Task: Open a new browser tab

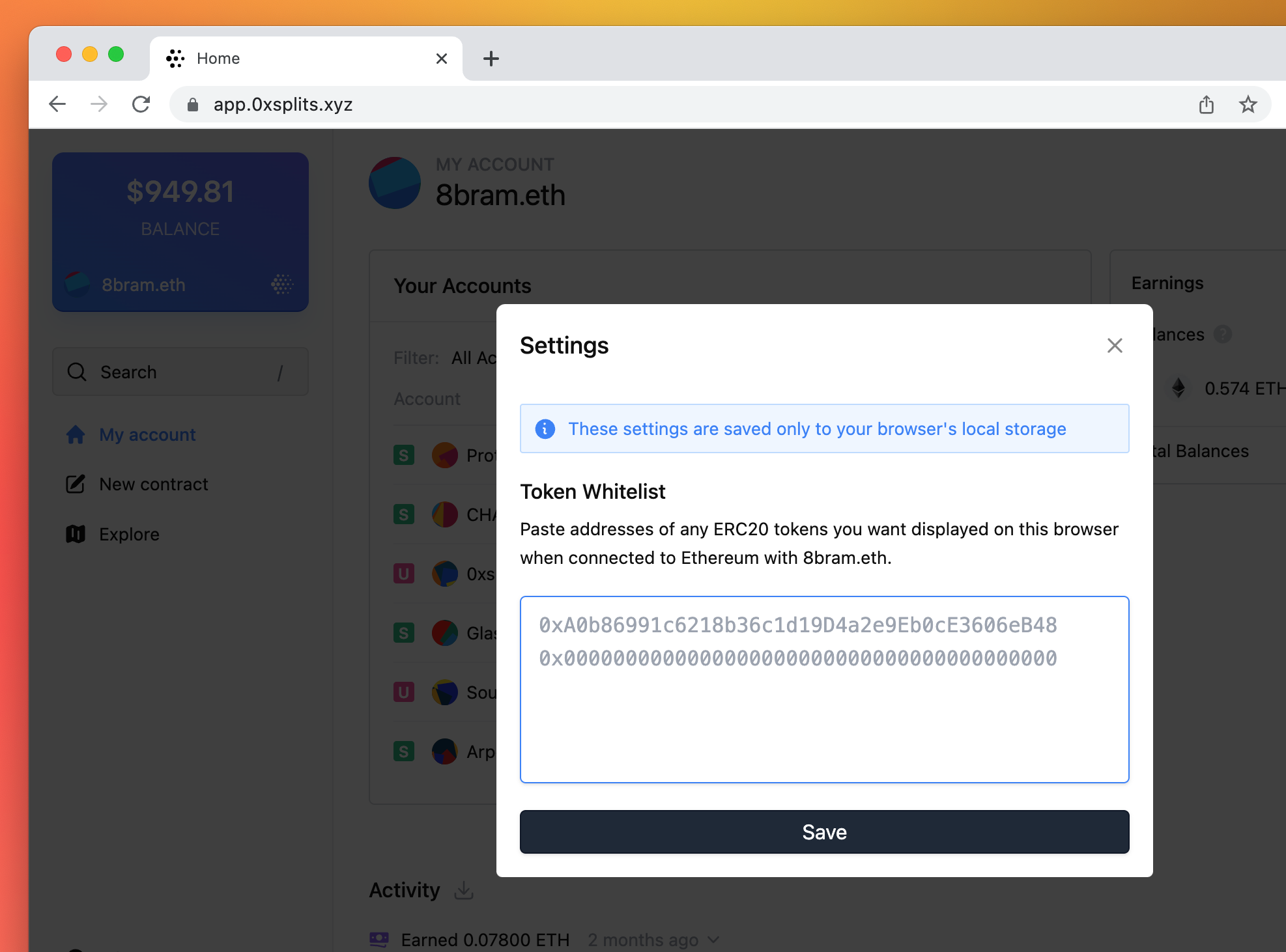Action: (x=491, y=59)
